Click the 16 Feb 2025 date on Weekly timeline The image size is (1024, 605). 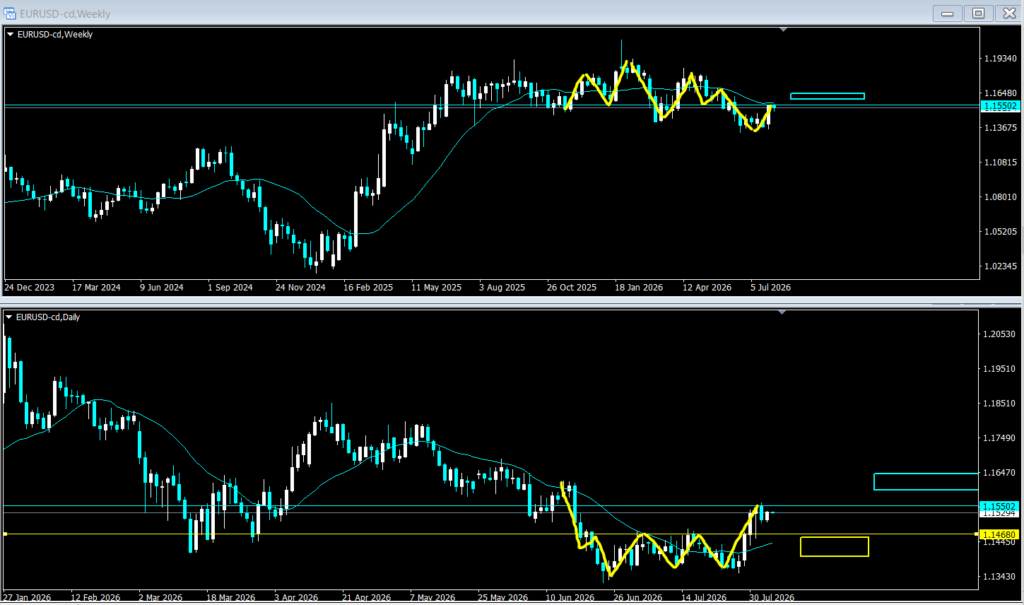click(368, 287)
